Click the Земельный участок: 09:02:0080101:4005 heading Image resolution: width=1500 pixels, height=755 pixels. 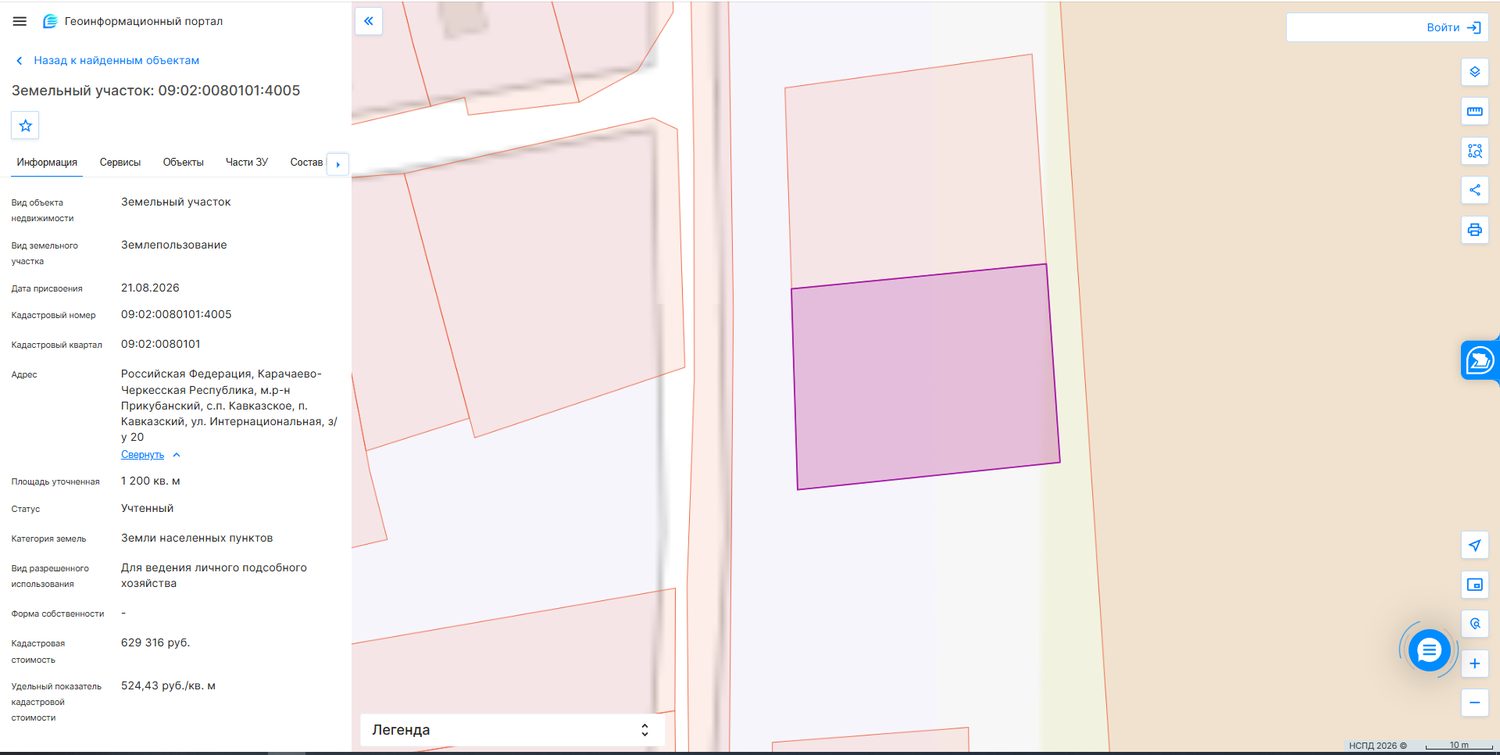(x=156, y=91)
